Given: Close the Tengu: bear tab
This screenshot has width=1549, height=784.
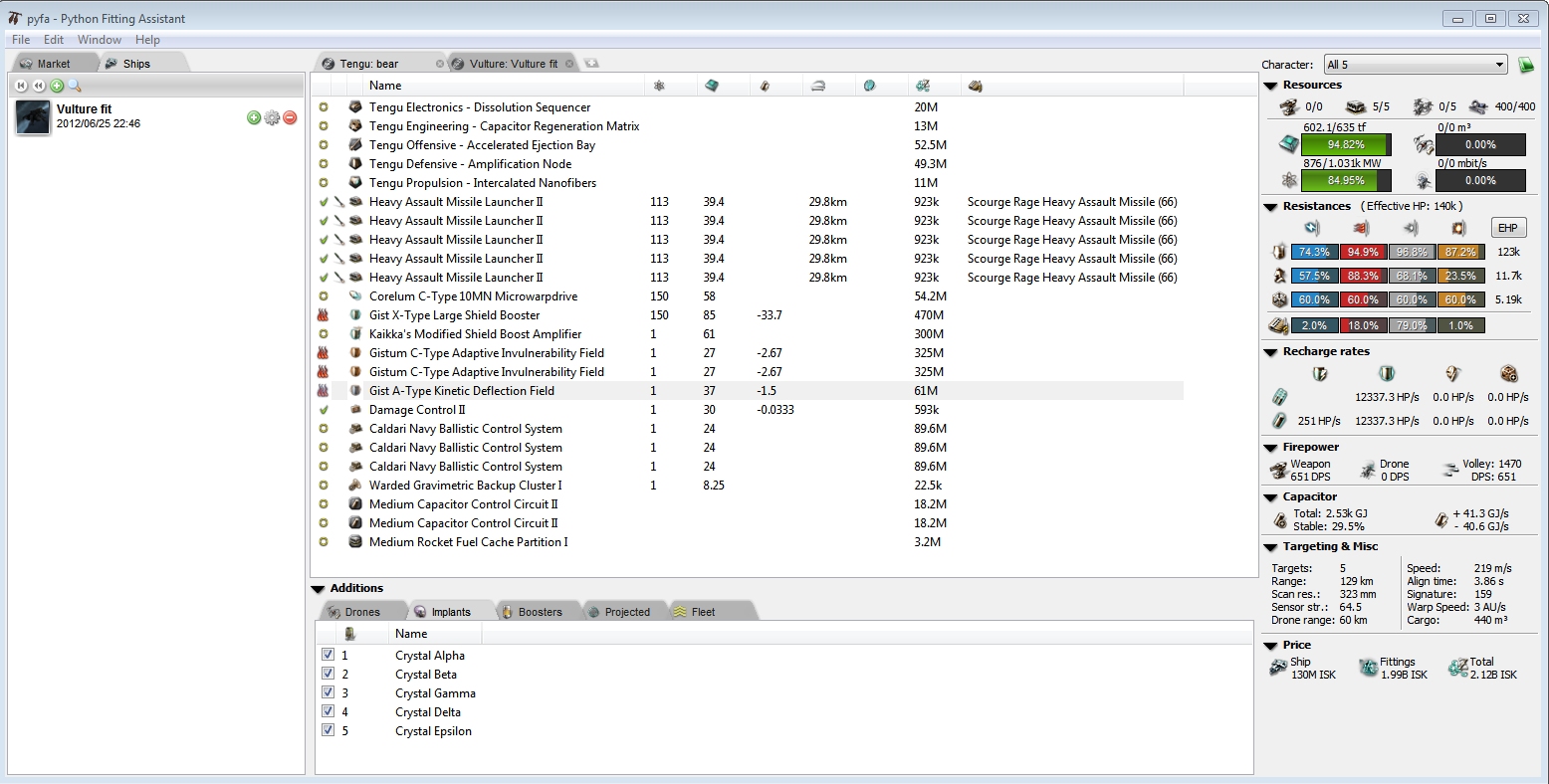Looking at the screenshot, I should 440,64.
